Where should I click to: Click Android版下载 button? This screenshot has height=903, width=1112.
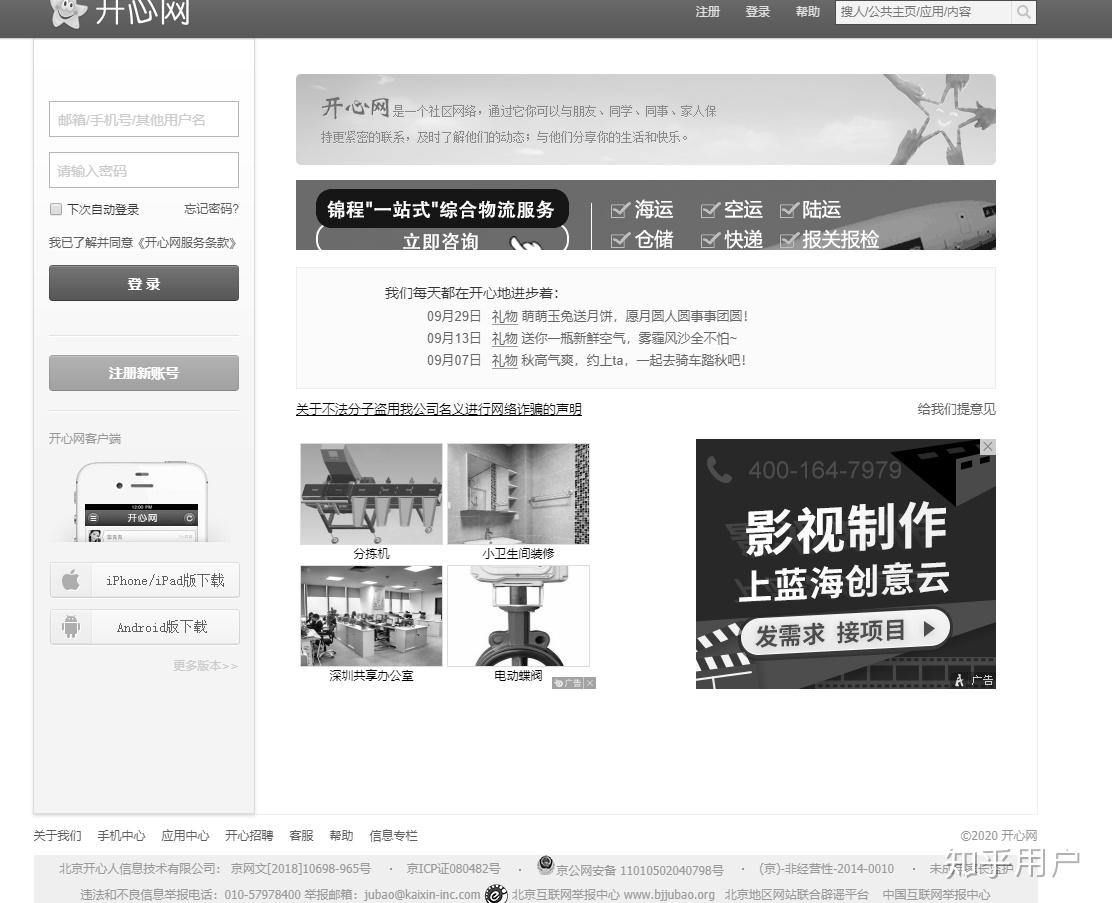(145, 627)
